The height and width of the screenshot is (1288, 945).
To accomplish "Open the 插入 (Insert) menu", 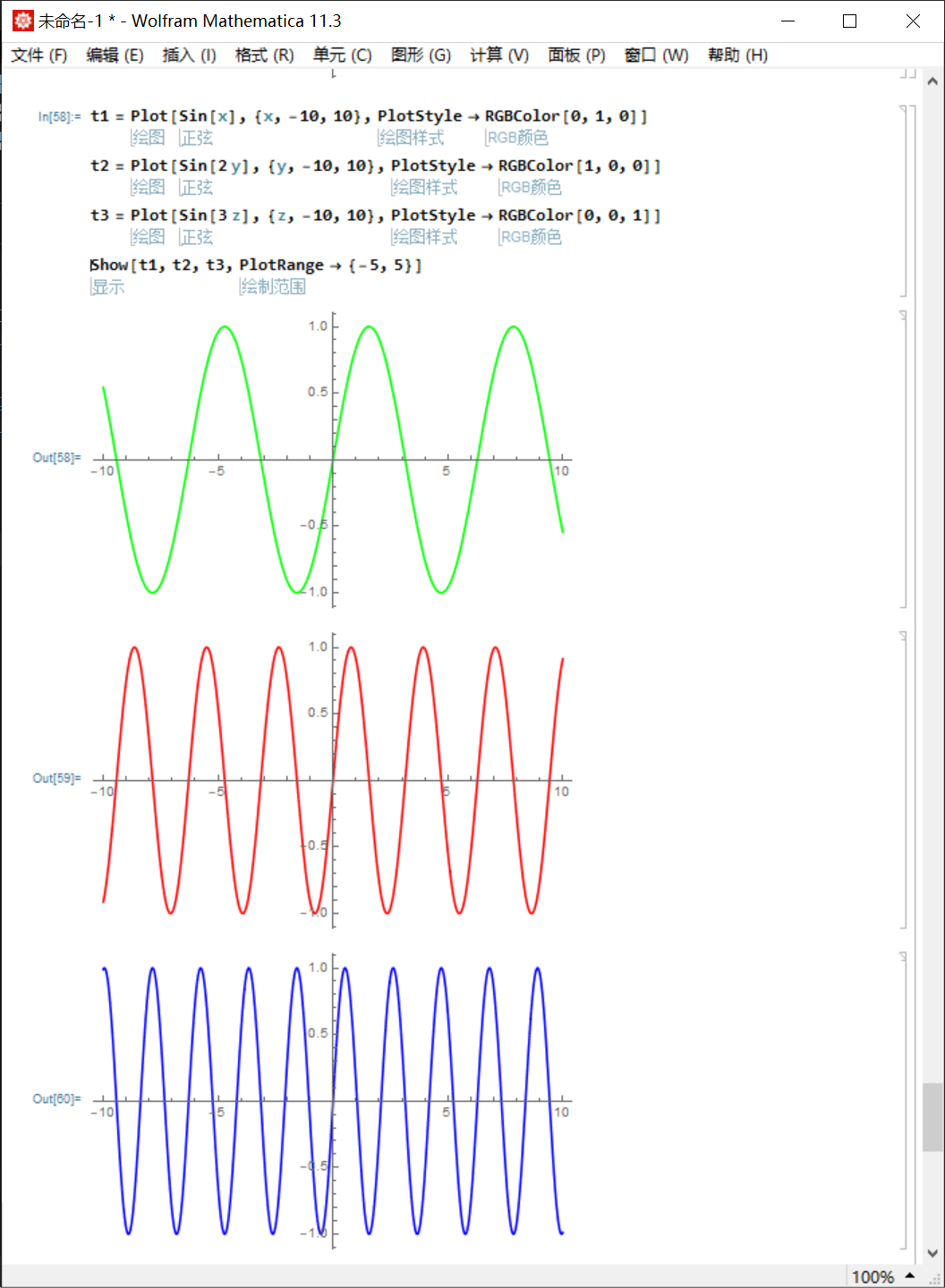I will pyautogui.click(x=188, y=55).
